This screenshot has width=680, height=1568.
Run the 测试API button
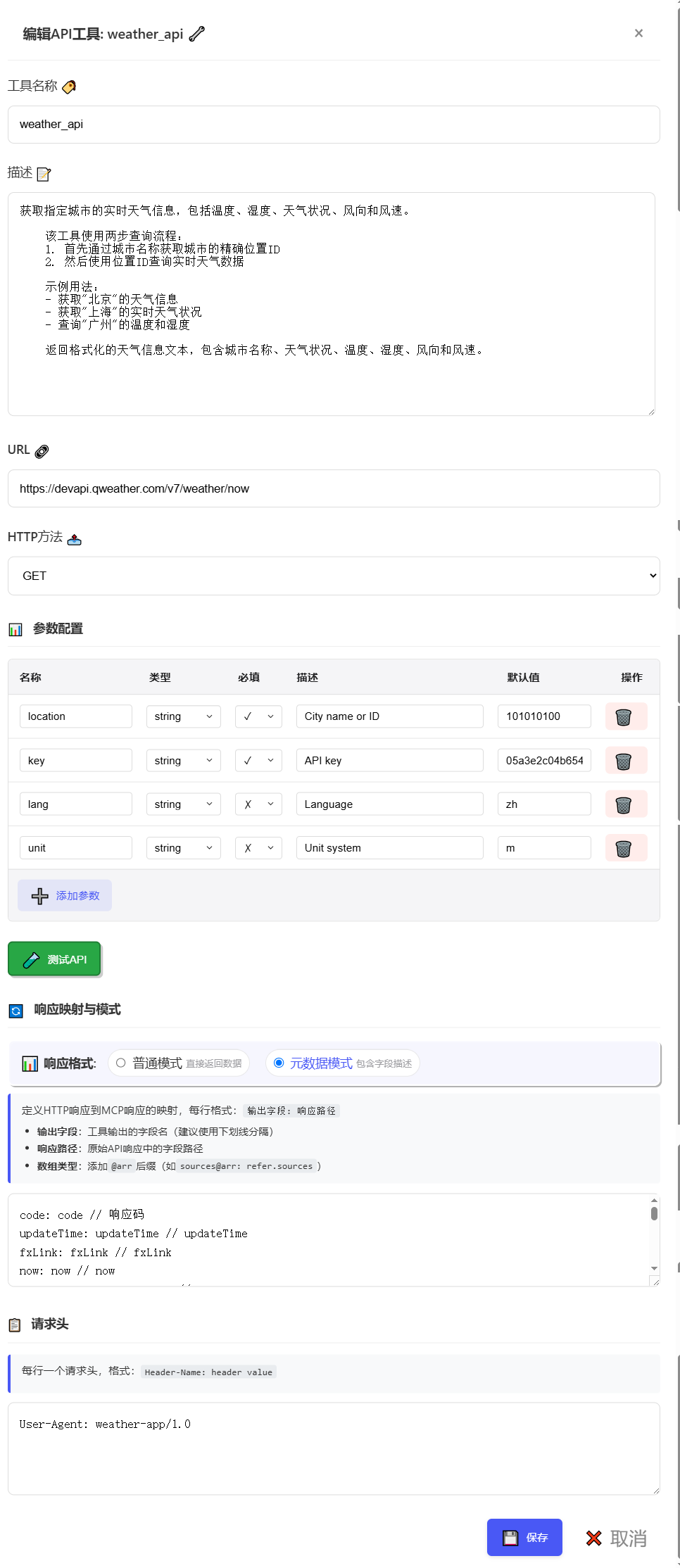pos(55,959)
